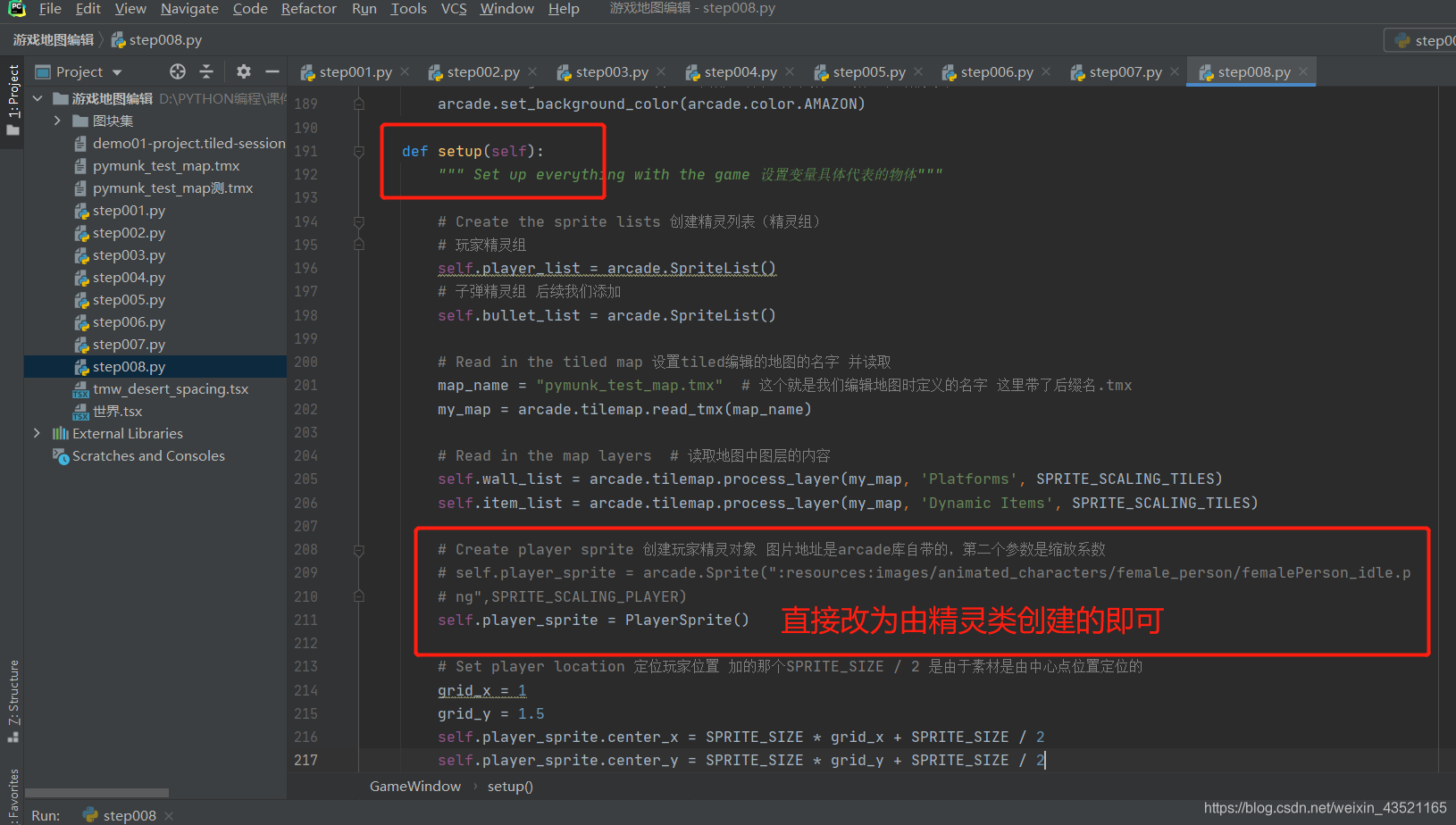The width and height of the screenshot is (1456, 825).
Task: Open Project panel settings gear icon
Action: (x=244, y=71)
